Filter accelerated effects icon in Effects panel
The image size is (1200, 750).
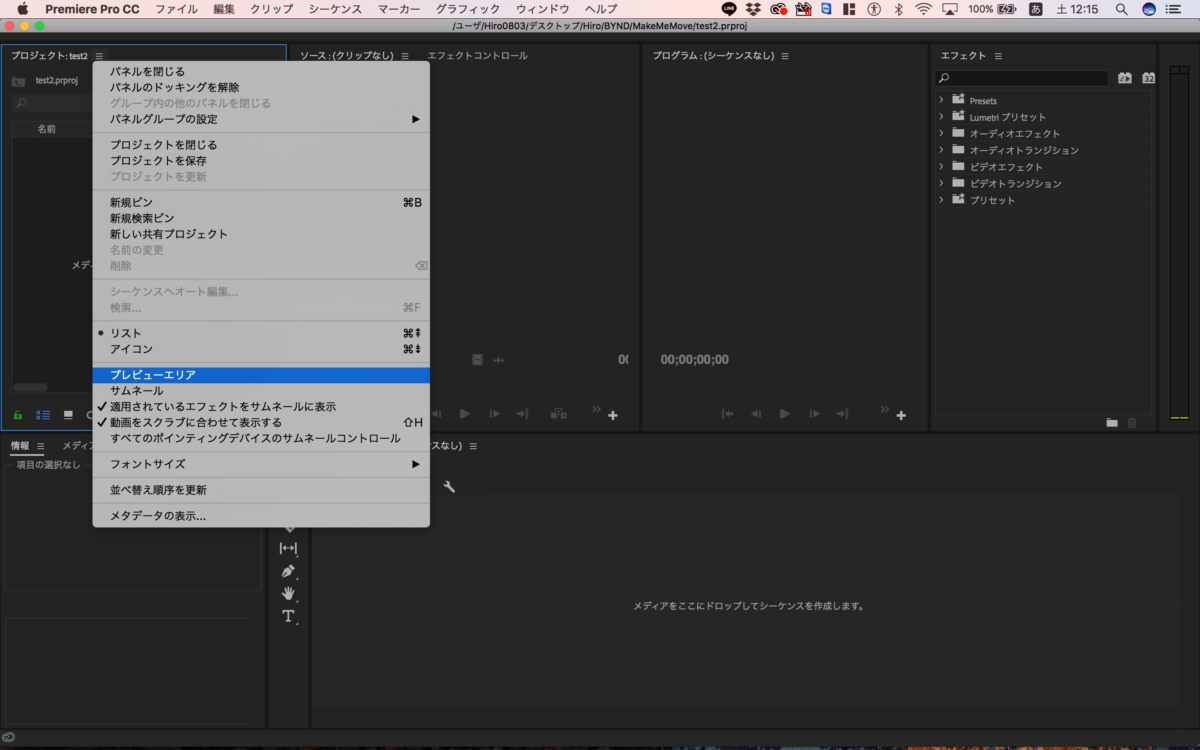coord(1124,78)
